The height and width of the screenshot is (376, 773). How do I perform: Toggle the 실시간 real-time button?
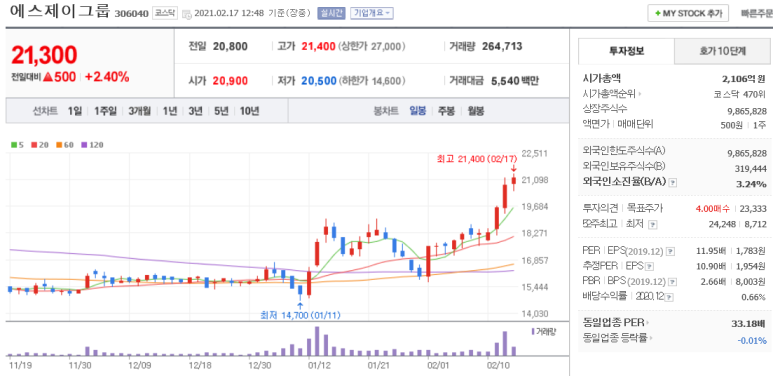pos(331,14)
